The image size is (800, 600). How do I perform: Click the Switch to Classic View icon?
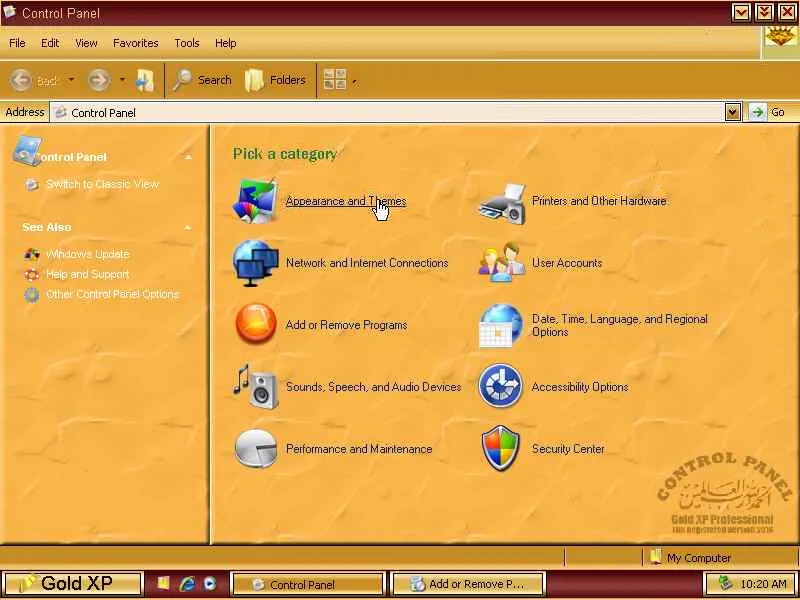pos(32,184)
